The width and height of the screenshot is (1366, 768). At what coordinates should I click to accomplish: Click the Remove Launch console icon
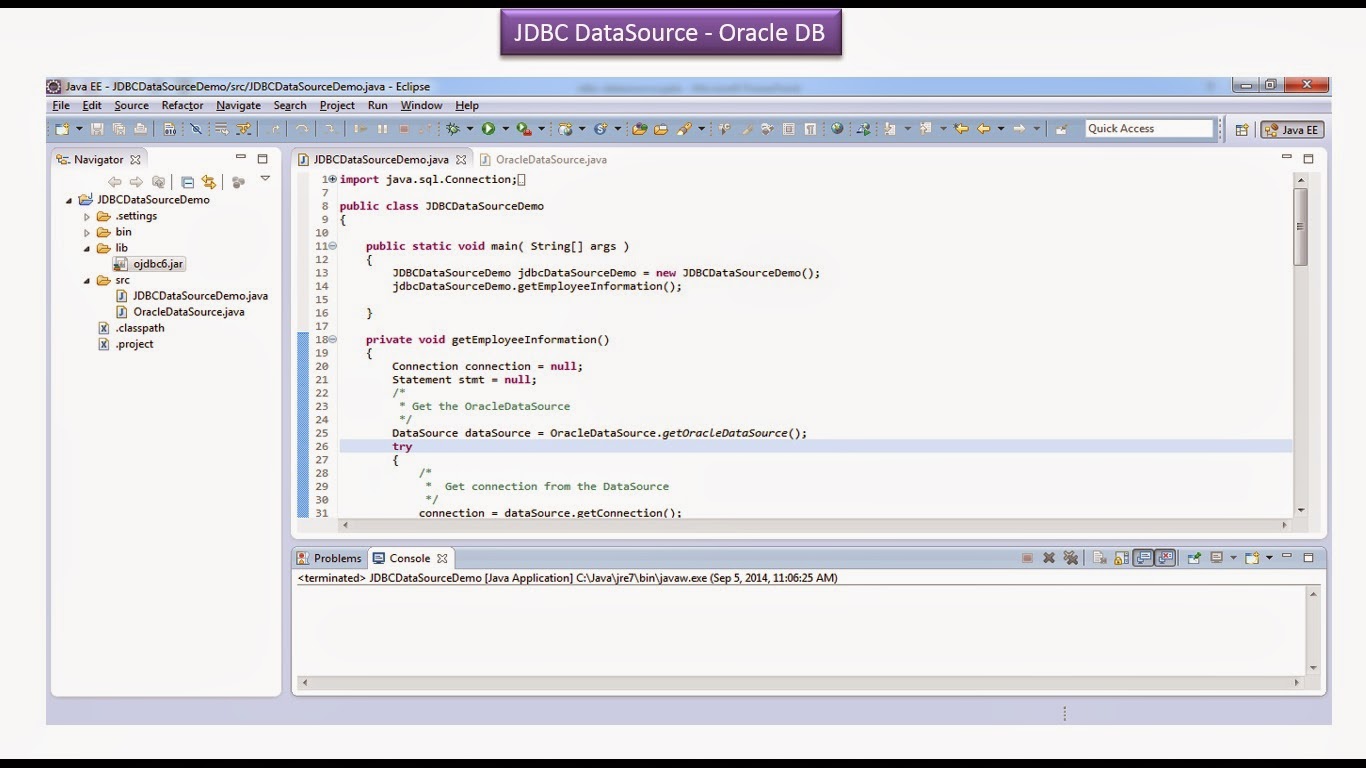(1049, 558)
